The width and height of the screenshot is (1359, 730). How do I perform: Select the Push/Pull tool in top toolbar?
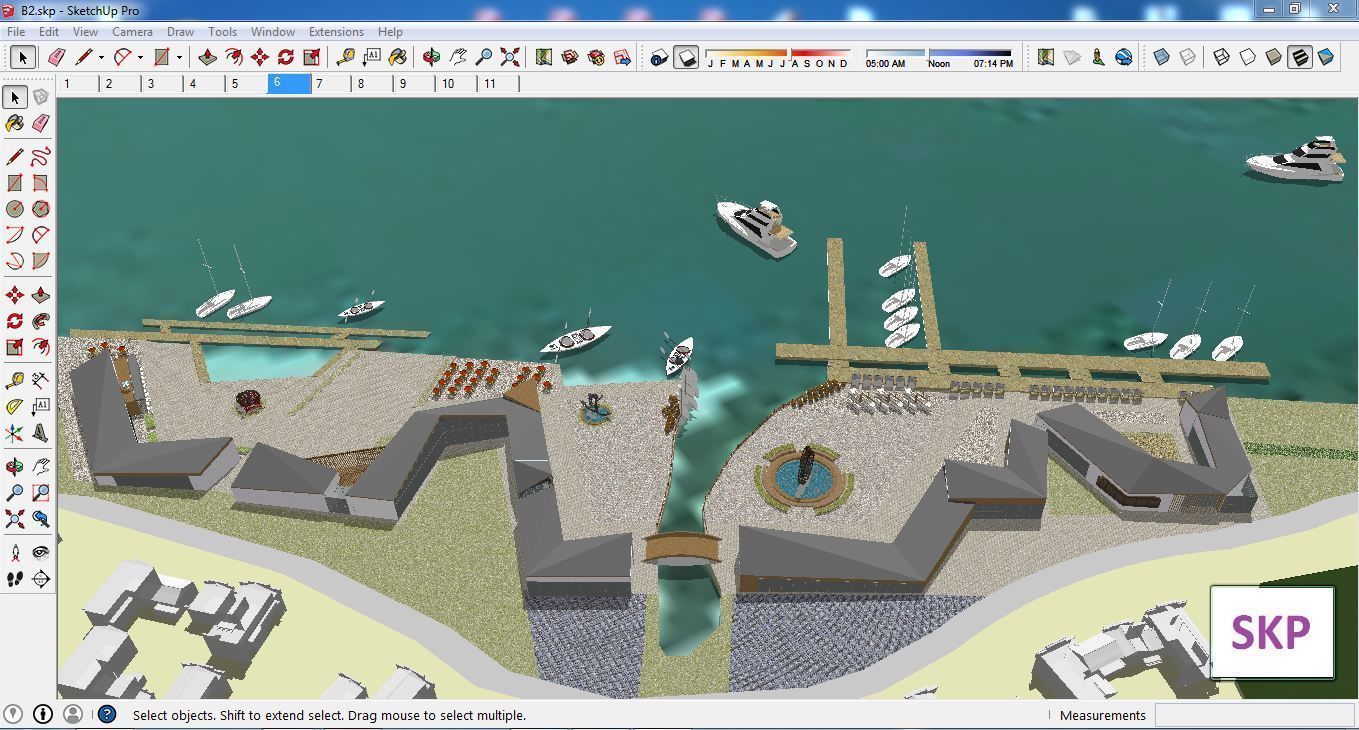coord(208,57)
